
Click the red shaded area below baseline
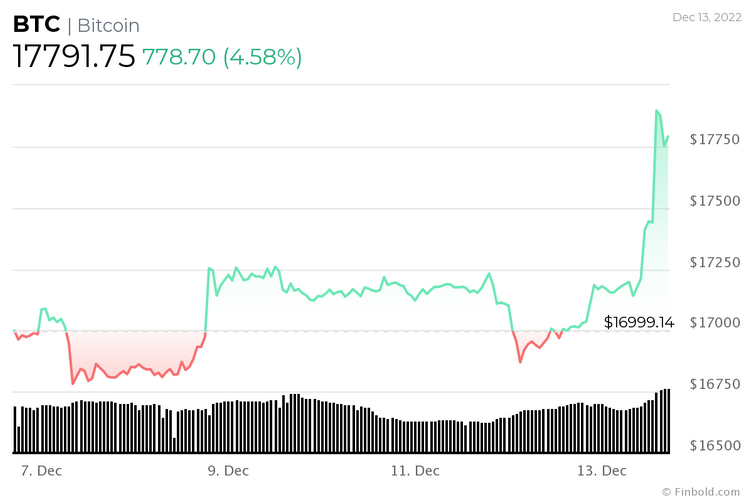(130, 352)
